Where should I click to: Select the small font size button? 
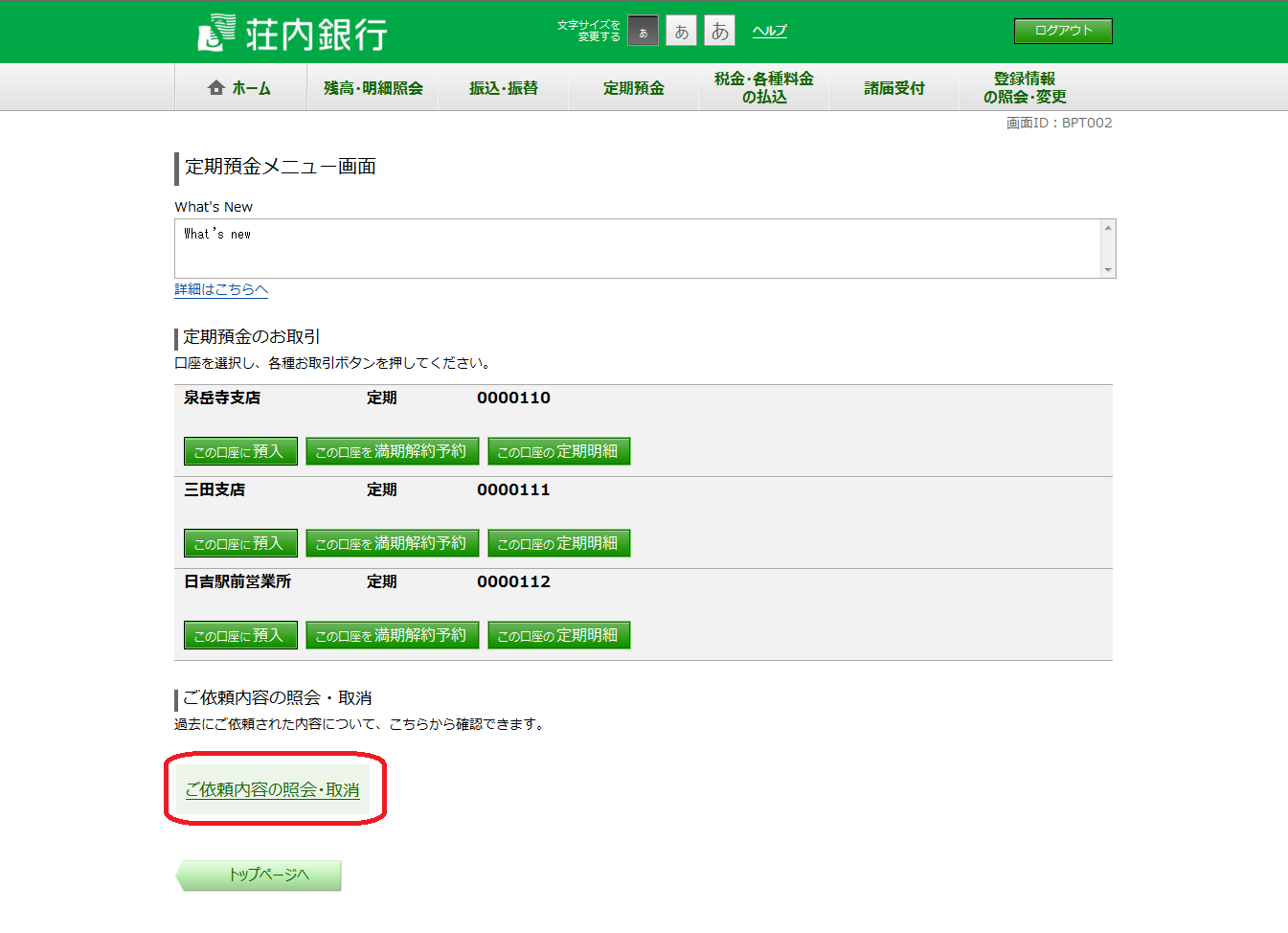click(643, 32)
